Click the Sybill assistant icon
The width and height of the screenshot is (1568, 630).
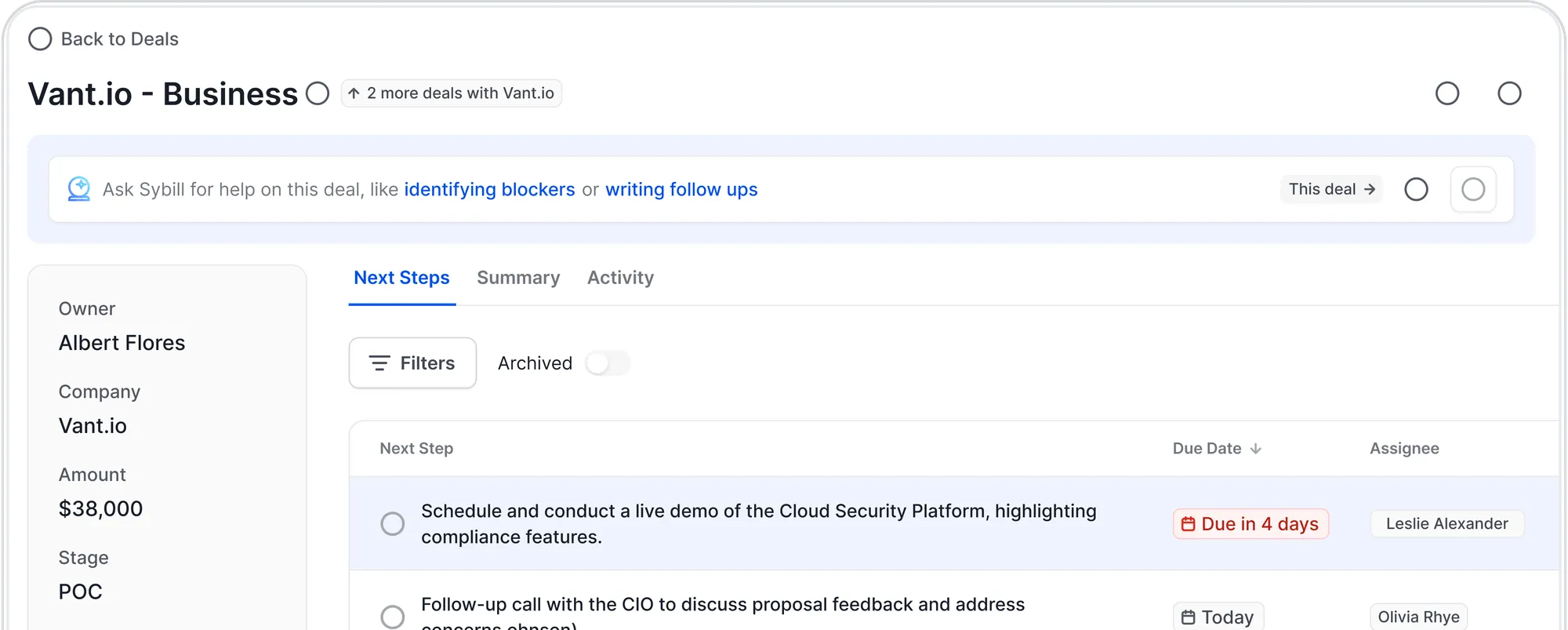pos(78,189)
